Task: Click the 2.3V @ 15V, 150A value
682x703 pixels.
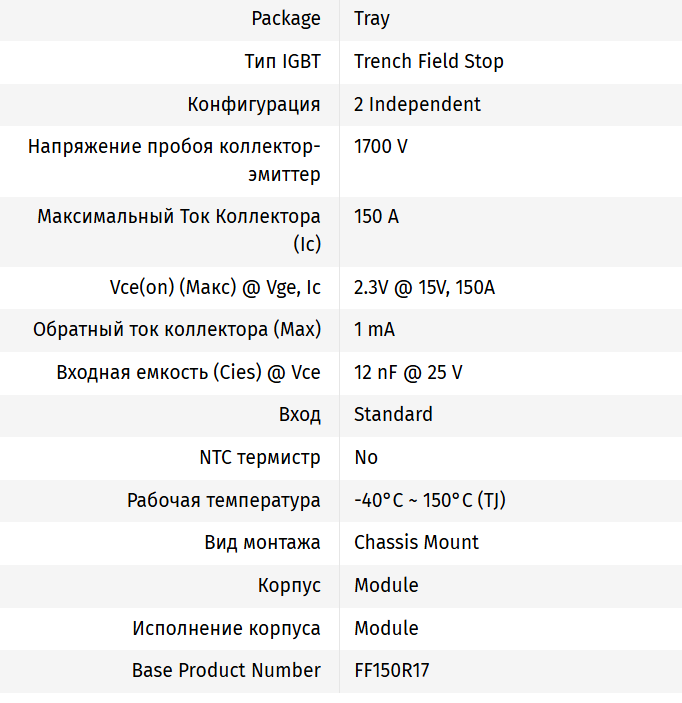Action: (424, 288)
